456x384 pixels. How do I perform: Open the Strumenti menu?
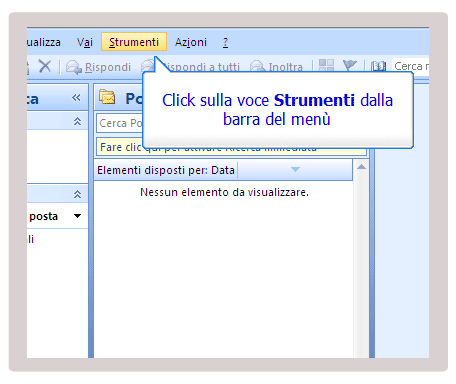click(134, 42)
